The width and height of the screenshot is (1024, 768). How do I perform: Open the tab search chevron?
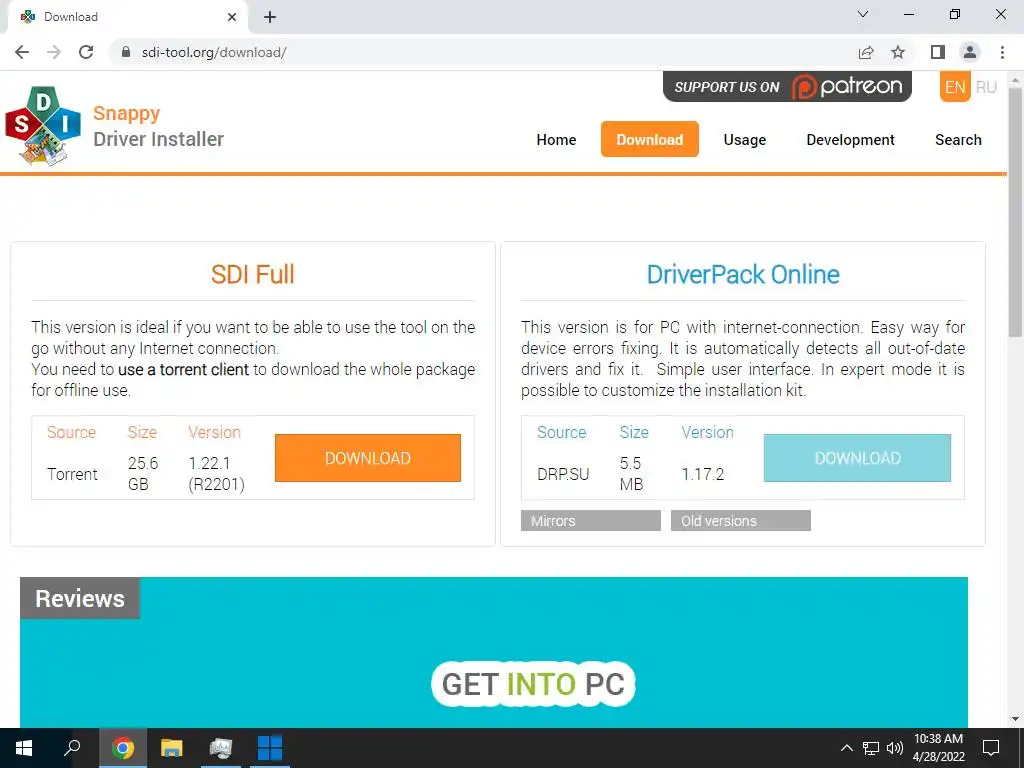(863, 14)
